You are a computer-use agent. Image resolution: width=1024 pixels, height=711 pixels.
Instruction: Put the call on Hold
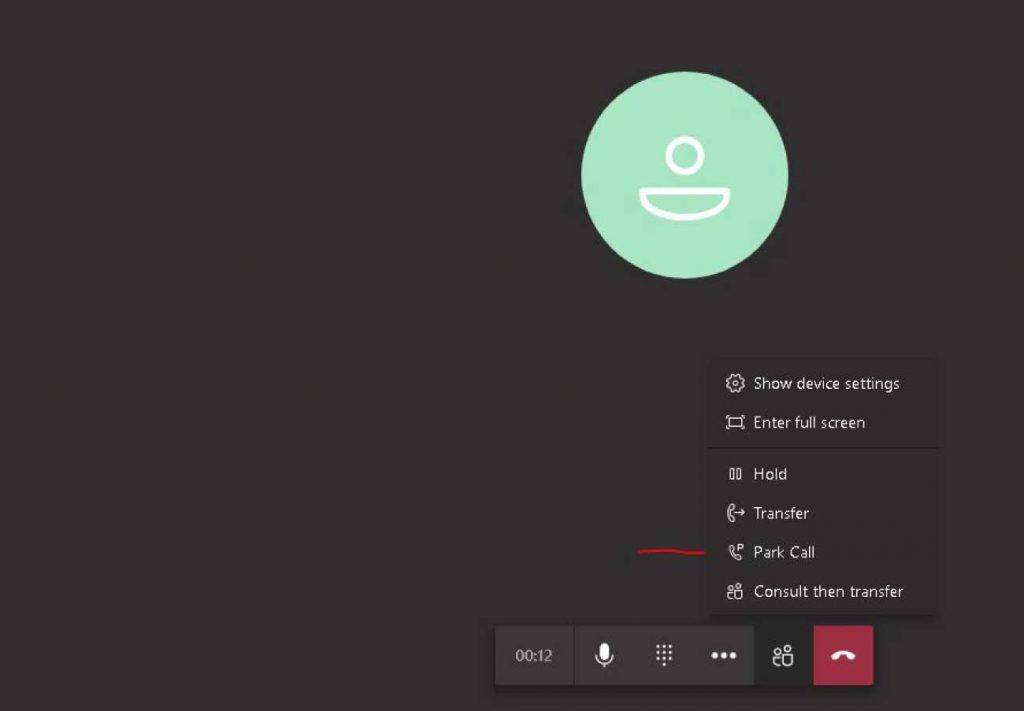823,474
